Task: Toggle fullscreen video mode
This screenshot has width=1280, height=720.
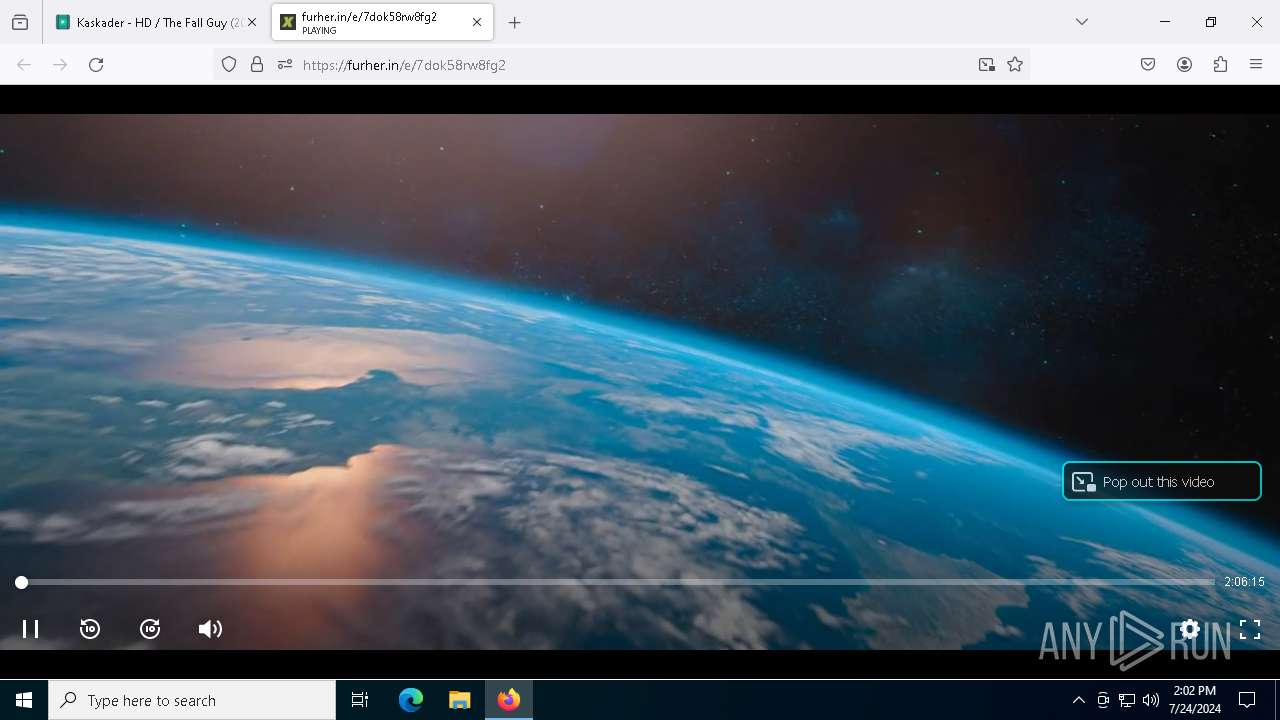Action: [1250, 629]
